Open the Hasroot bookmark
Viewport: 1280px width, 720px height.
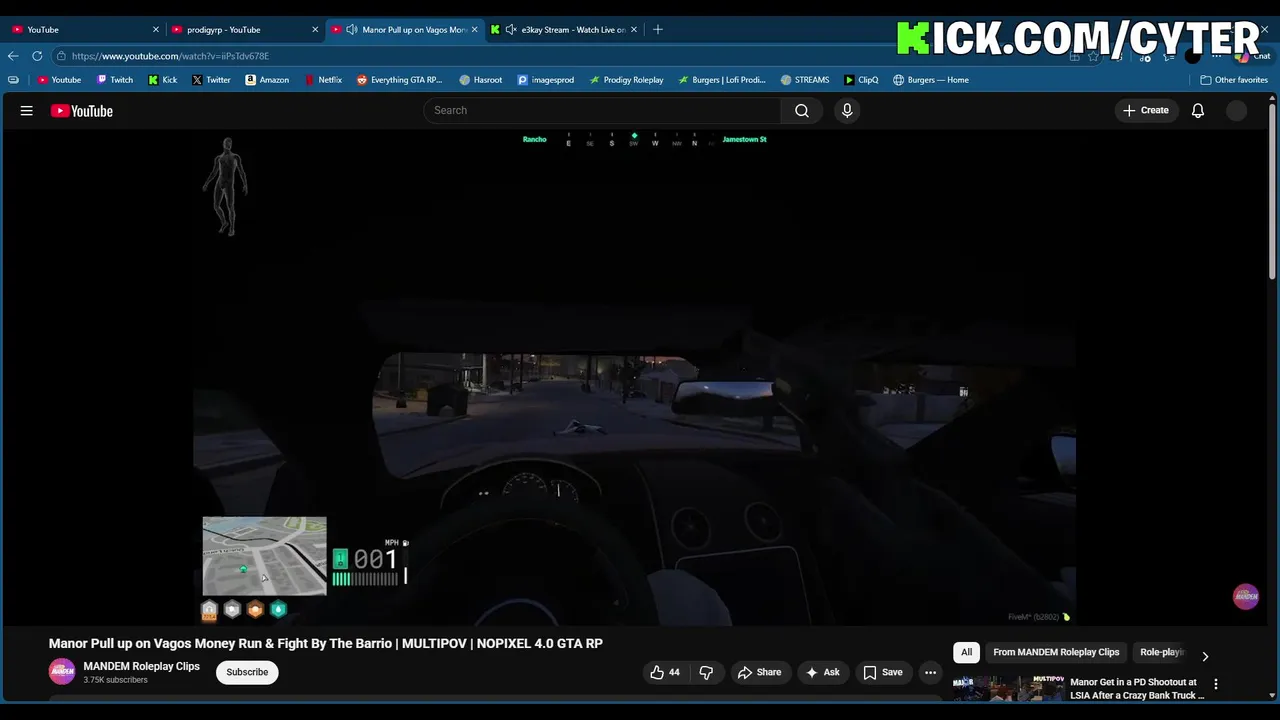481,80
